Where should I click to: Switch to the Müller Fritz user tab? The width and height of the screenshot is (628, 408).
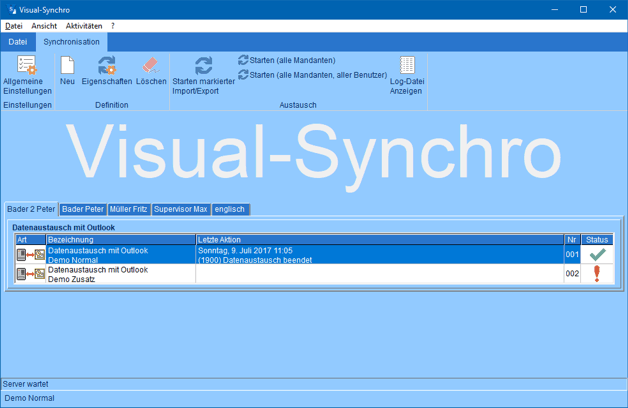point(129,209)
